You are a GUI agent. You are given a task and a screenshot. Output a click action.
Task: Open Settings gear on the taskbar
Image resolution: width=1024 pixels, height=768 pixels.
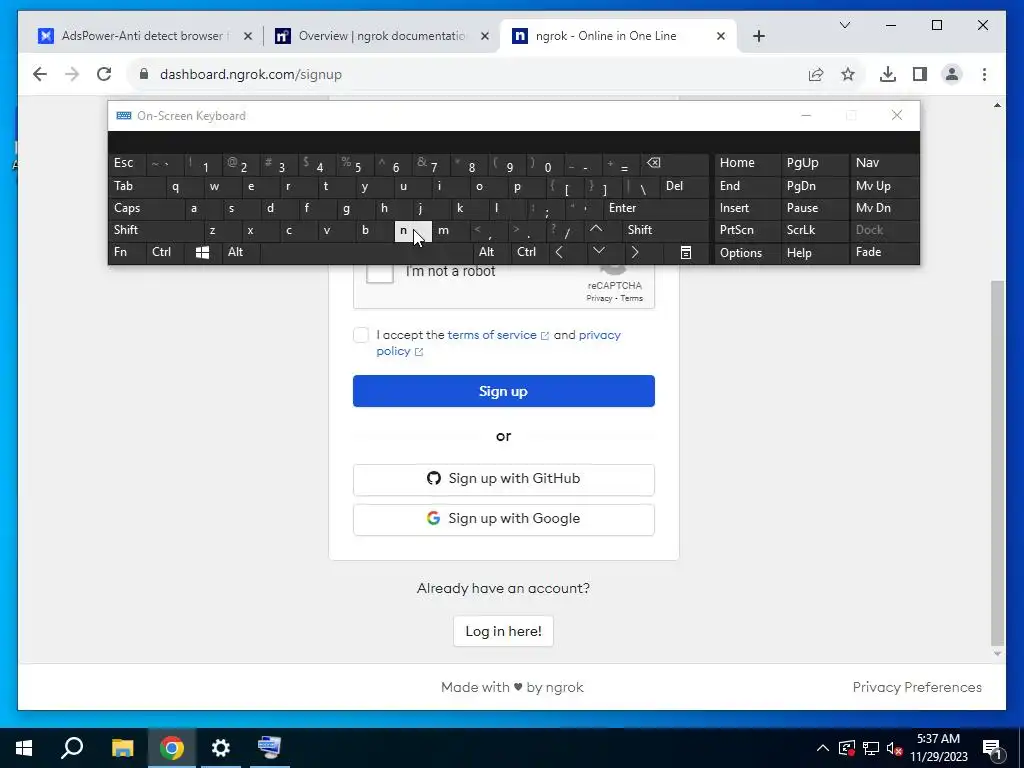pyautogui.click(x=221, y=748)
